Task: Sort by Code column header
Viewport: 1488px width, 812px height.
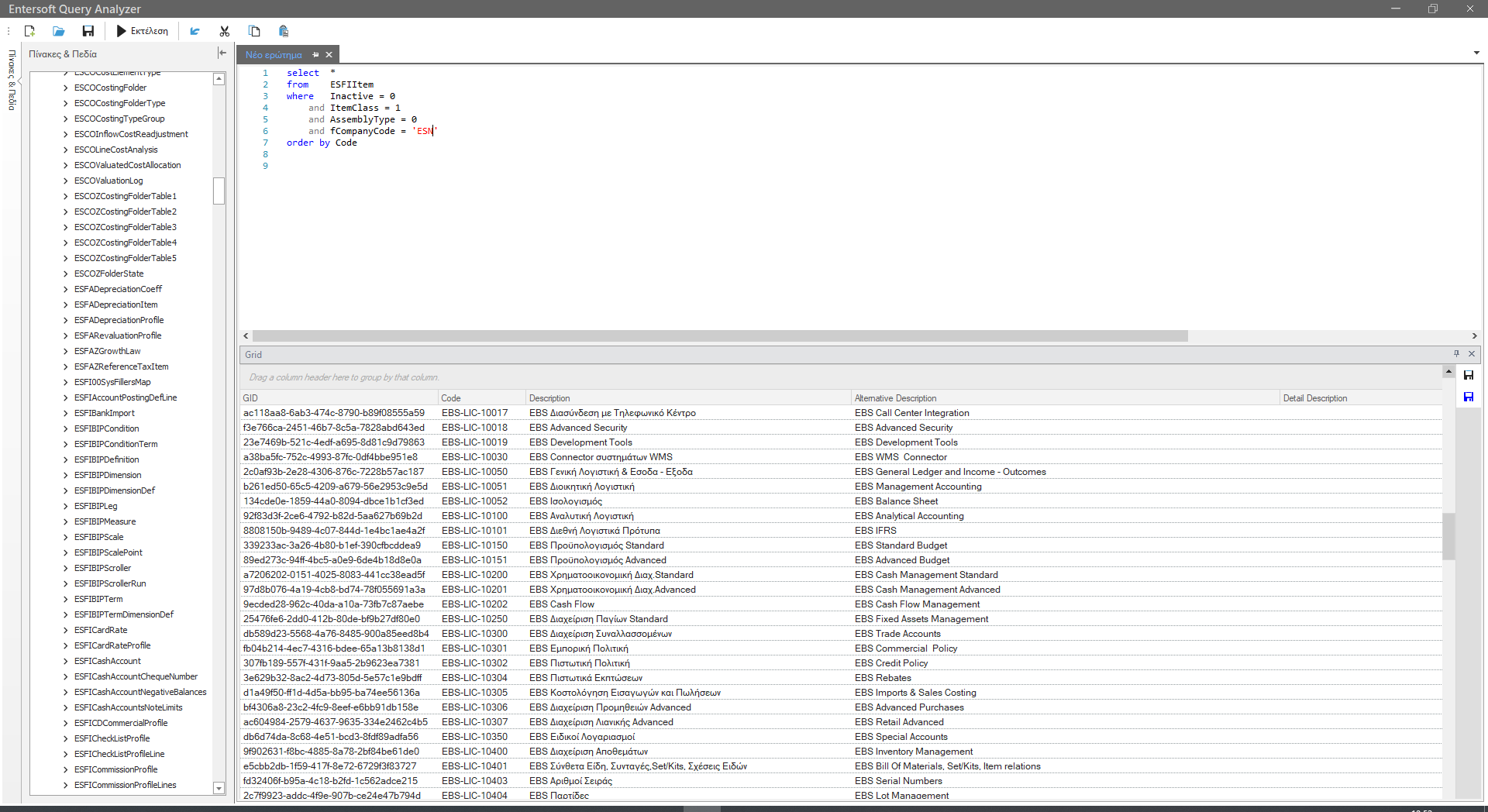Action: point(482,398)
